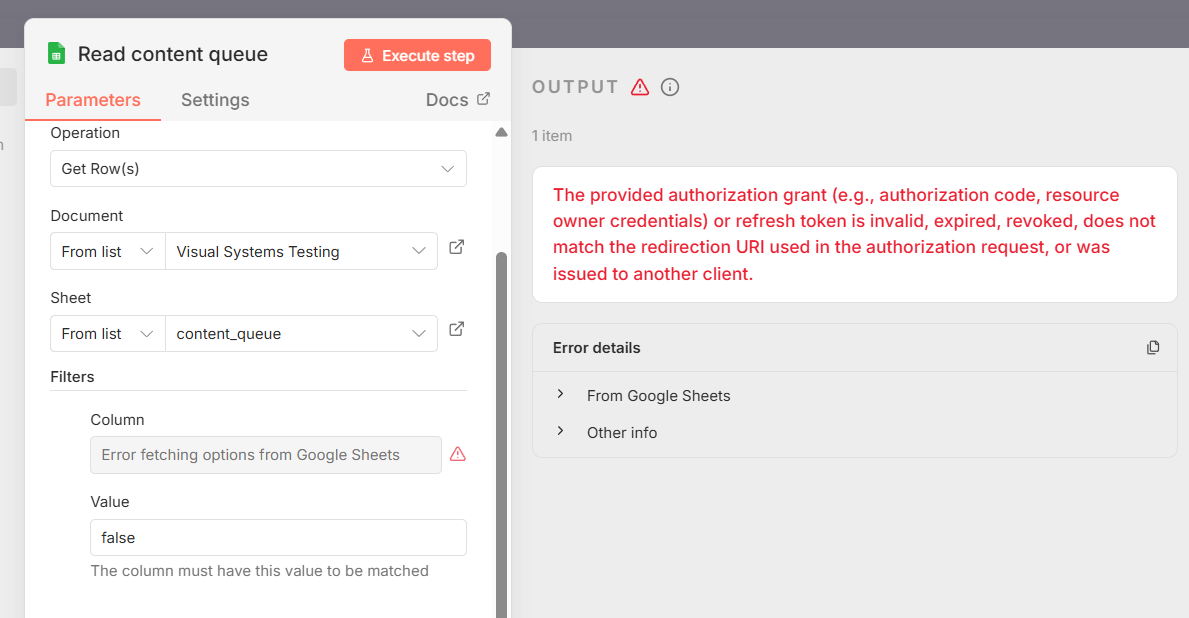Viewport: 1189px width, 618px height.
Task: Open the content_queue sheet externally
Action: pos(457,329)
